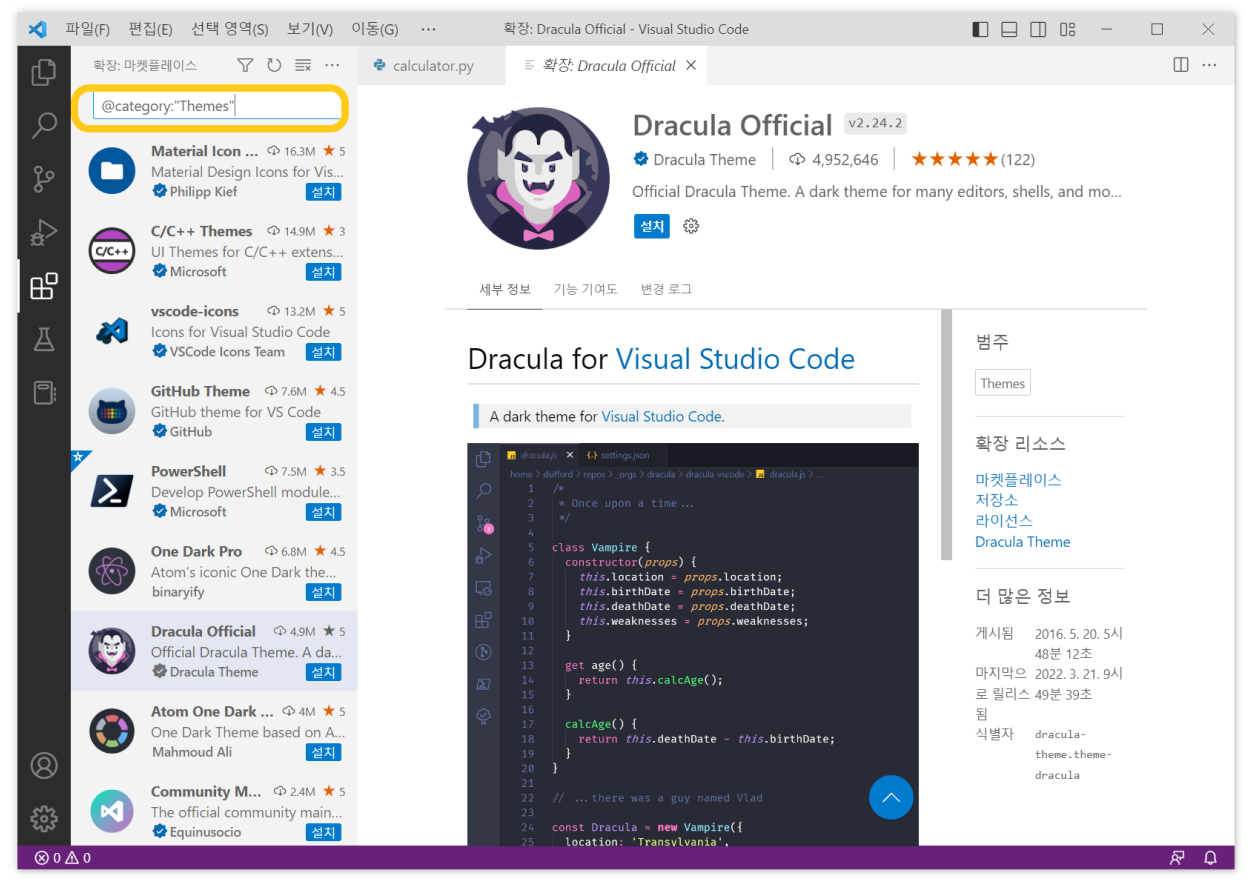The image size is (1254, 889).
Task: Click the Dracula code screenshot image
Action: pos(693,645)
